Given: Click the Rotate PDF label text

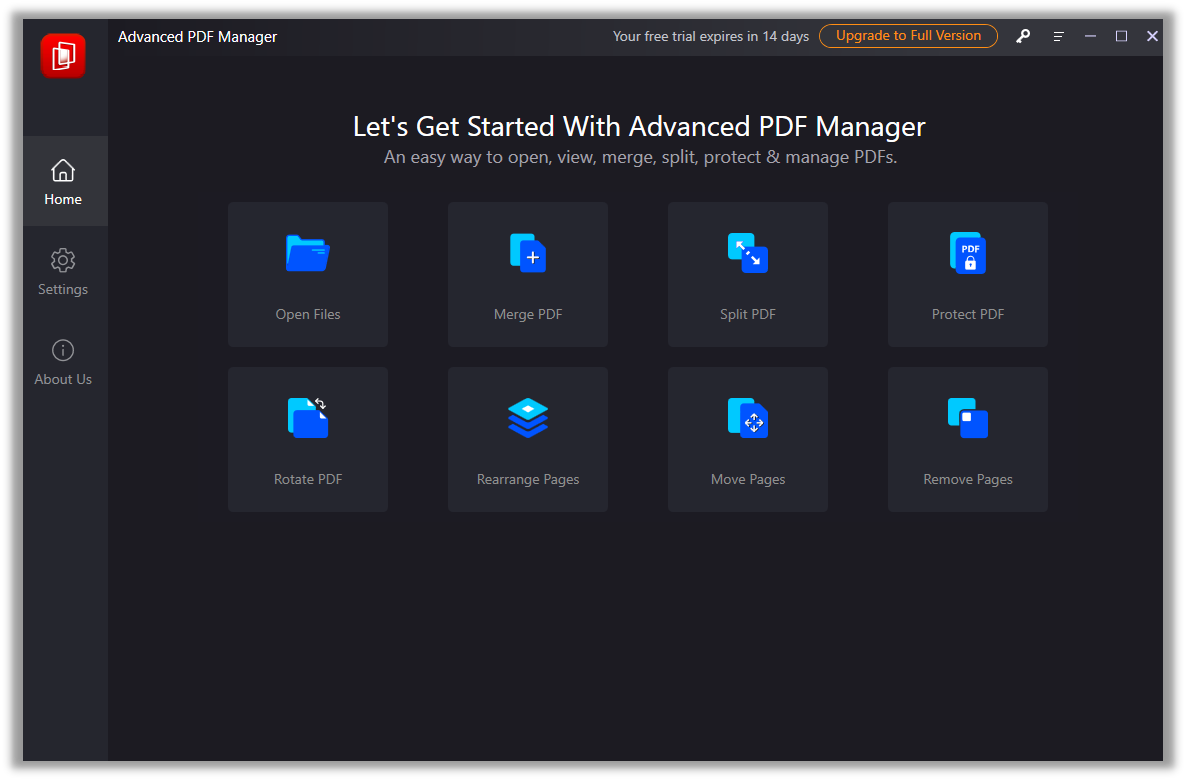Looking at the screenshot, I should tap(308, 479).
